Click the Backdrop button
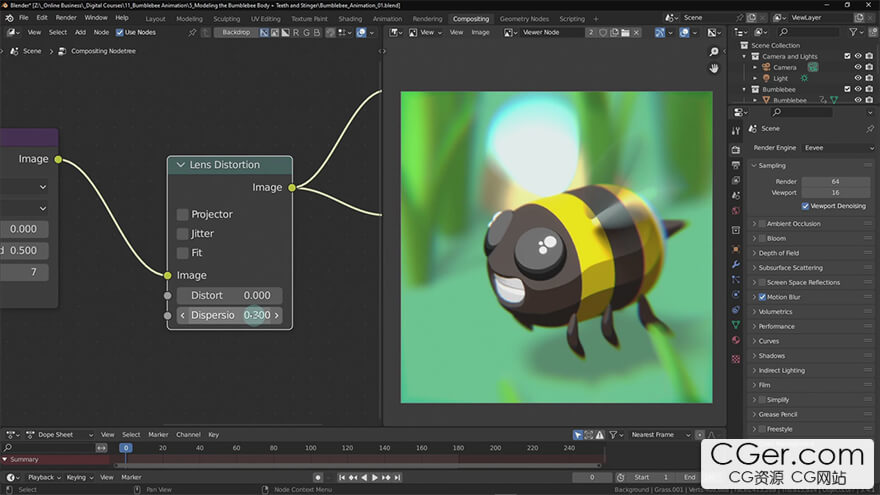The width and height of the screenshot is (880, 495). pyautogui.click(x=236, y=32)
